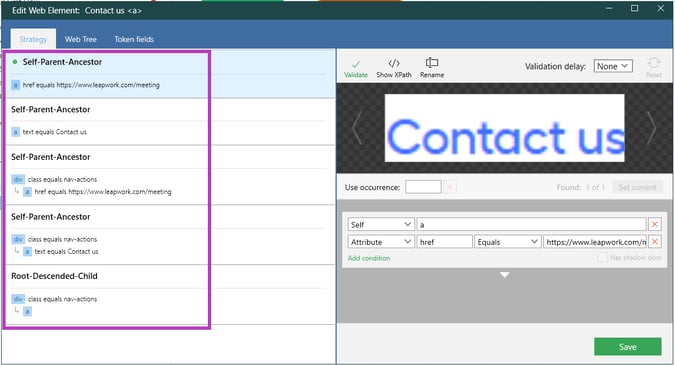Image resolution: width=675 pixels, height=365 pixels.
Task: Click the Add condition link
Action: (x=369, y=258)
